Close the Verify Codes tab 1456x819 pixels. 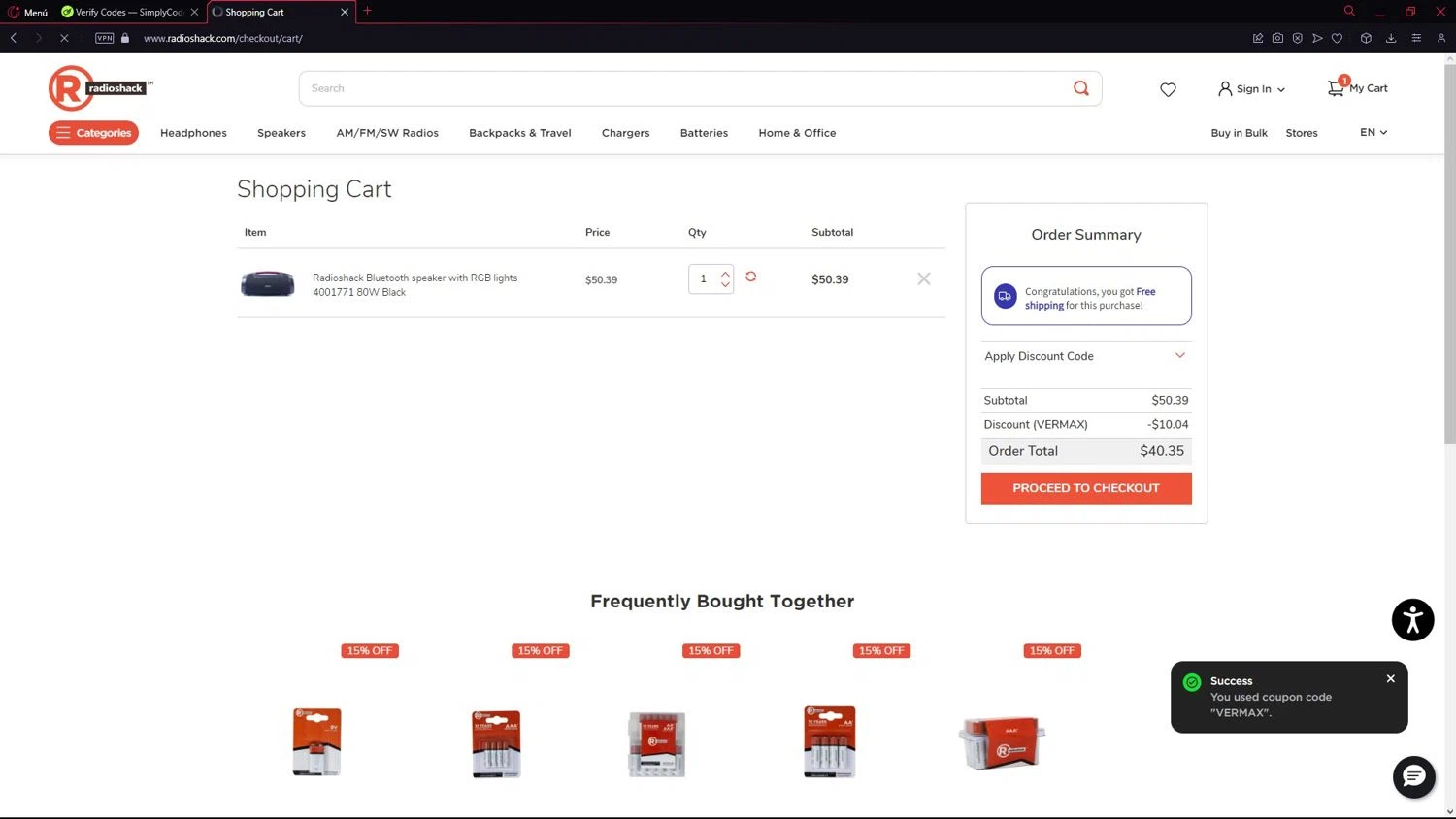(194, 12)
